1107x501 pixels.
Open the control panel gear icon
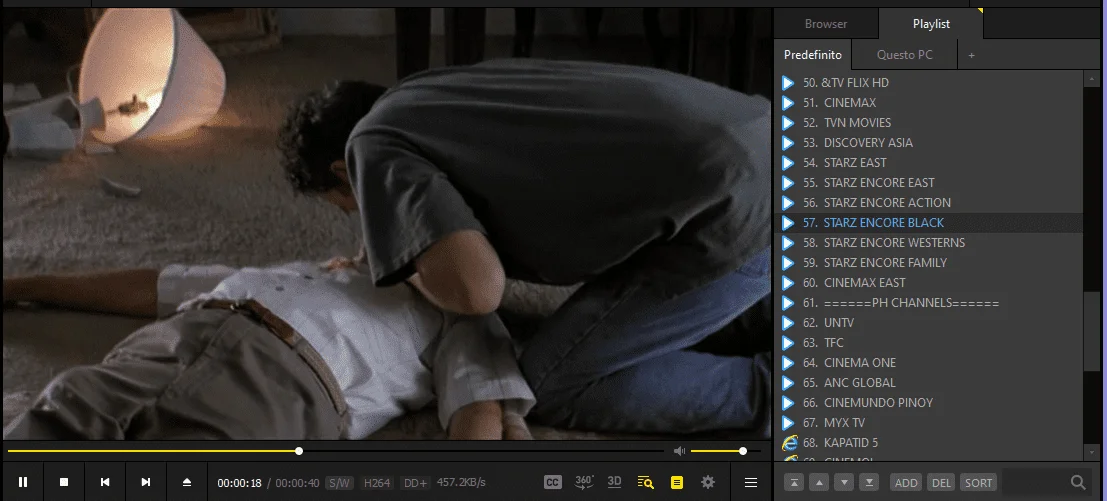[707, 483]
